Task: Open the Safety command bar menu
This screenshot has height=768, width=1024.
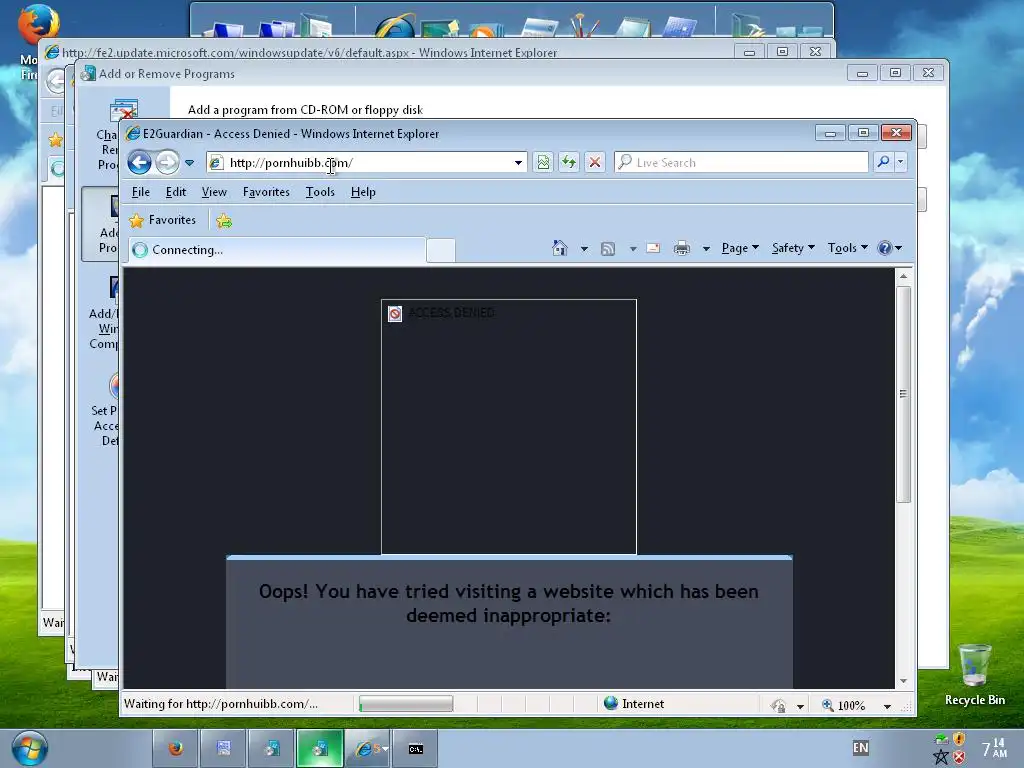Action: 793,248
